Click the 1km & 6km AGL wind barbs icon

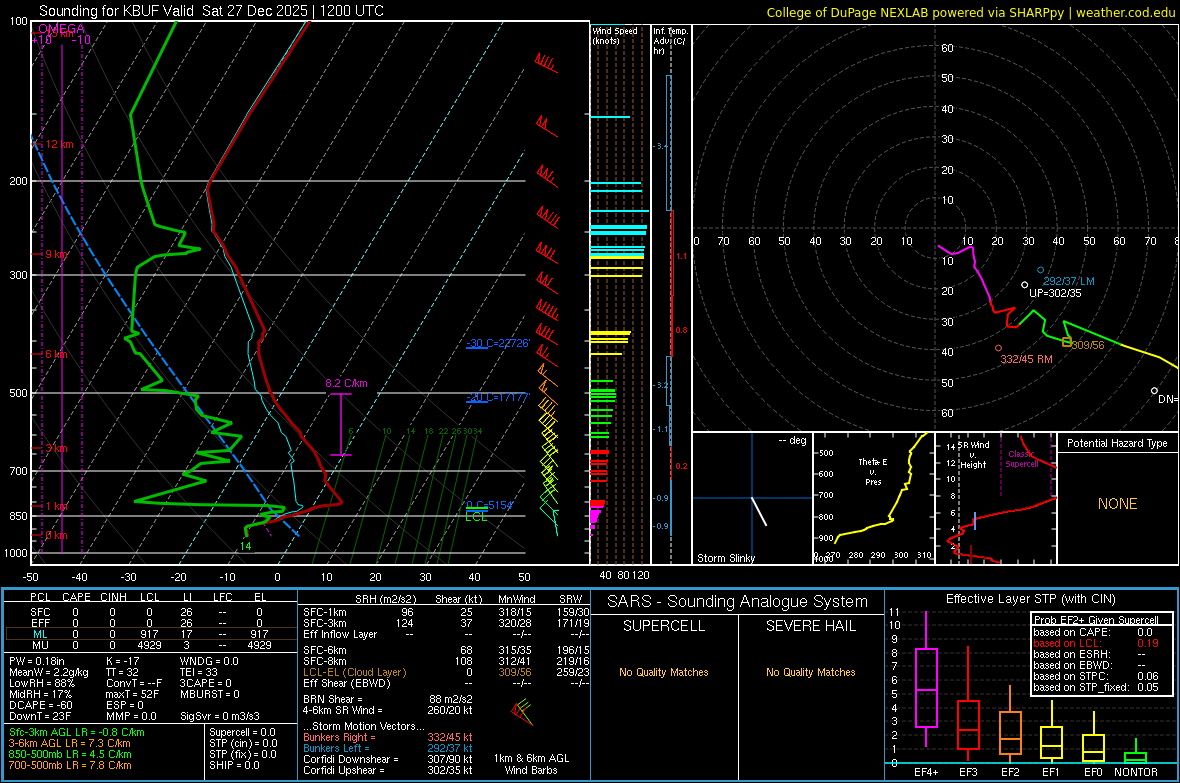(x=521, y=711)
